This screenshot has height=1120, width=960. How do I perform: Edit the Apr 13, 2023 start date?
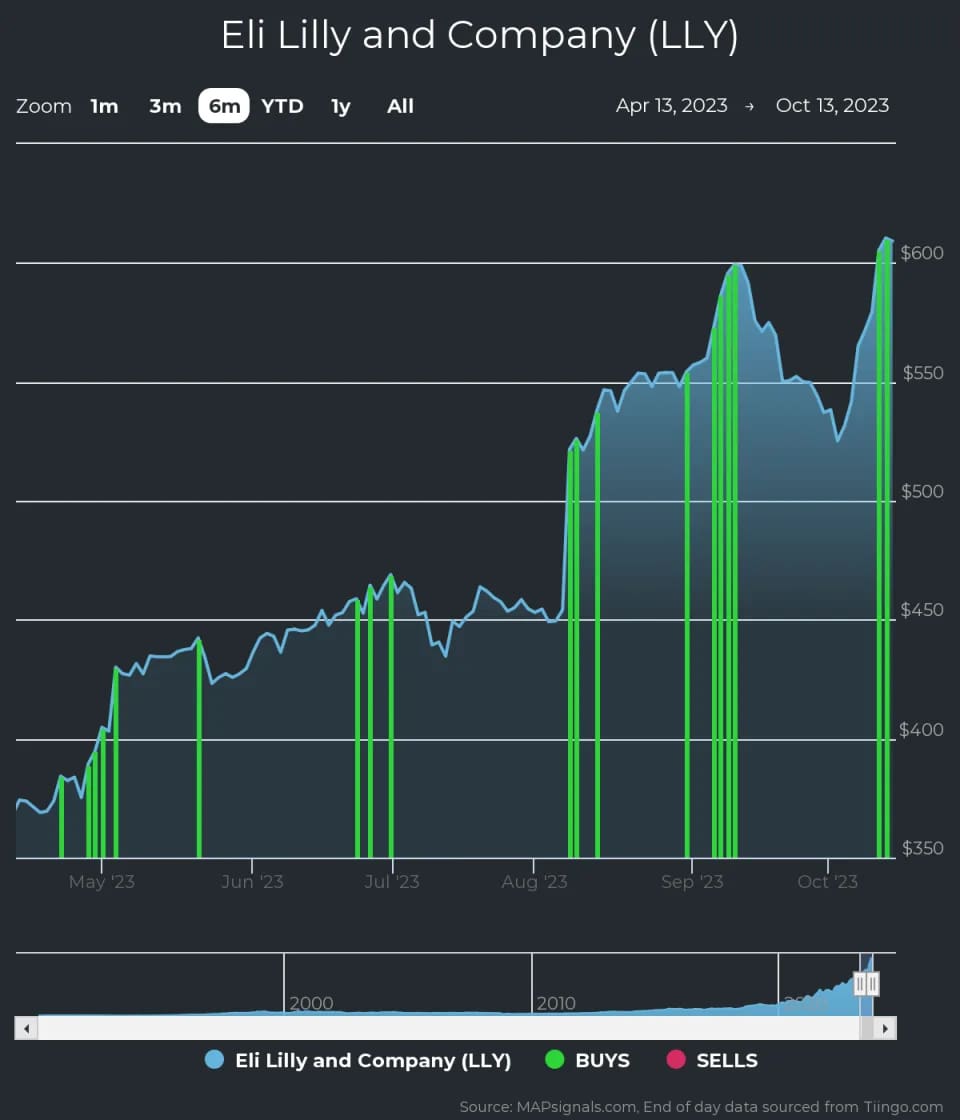(x=671, y=106)
